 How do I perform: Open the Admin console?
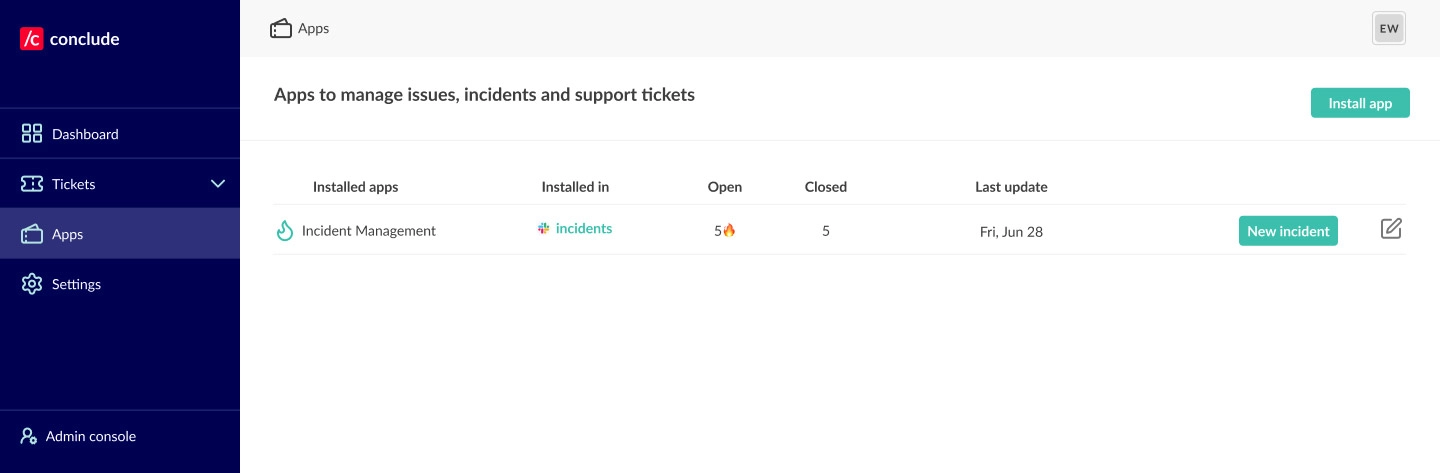point(90,436)
